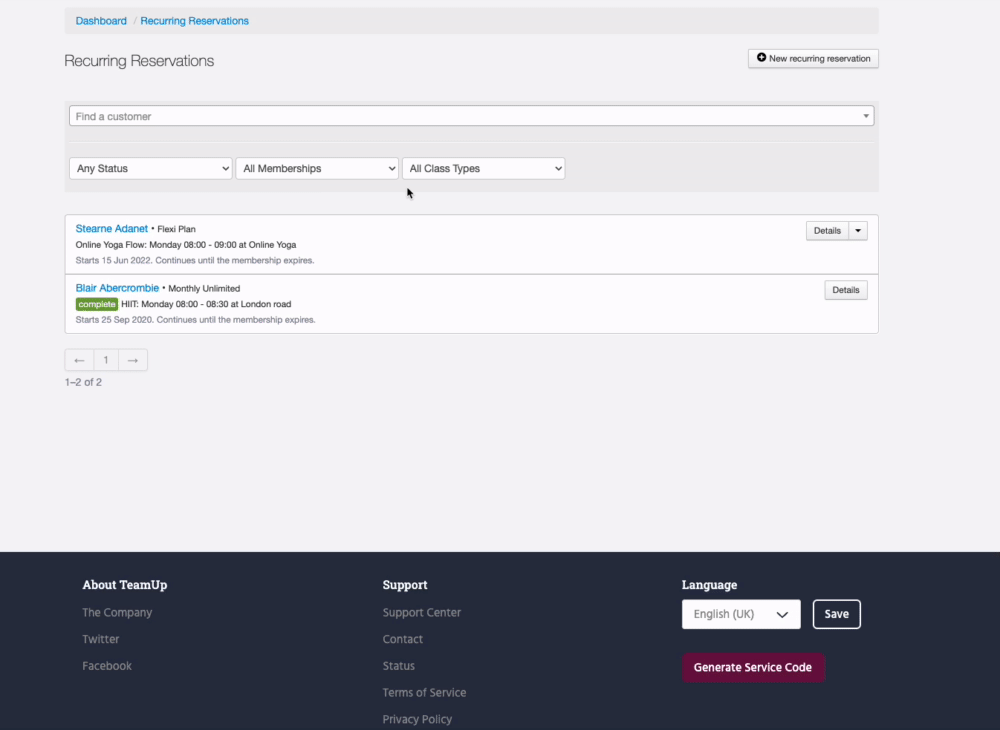Open the English (UK) language selector
This screenshot has width=1000, height=730.
(741, 614)
